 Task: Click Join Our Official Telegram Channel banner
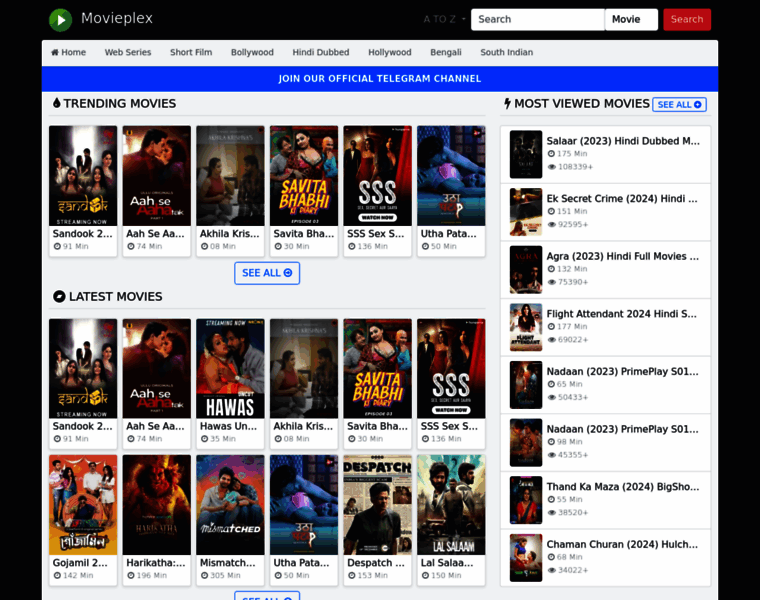[x=380, y=79]
